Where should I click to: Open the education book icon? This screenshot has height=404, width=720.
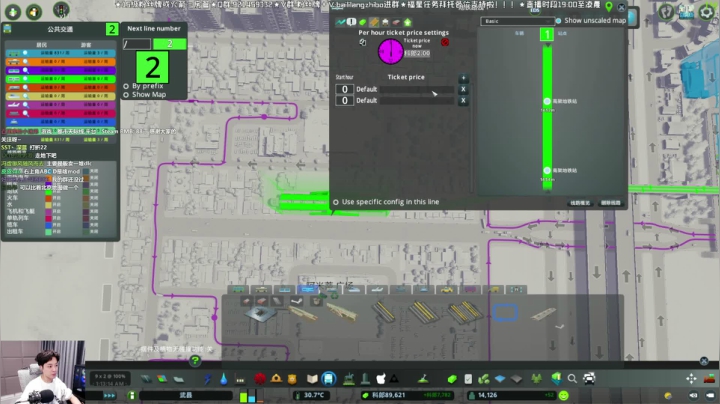pyautogui.click(x=312, y=379)
